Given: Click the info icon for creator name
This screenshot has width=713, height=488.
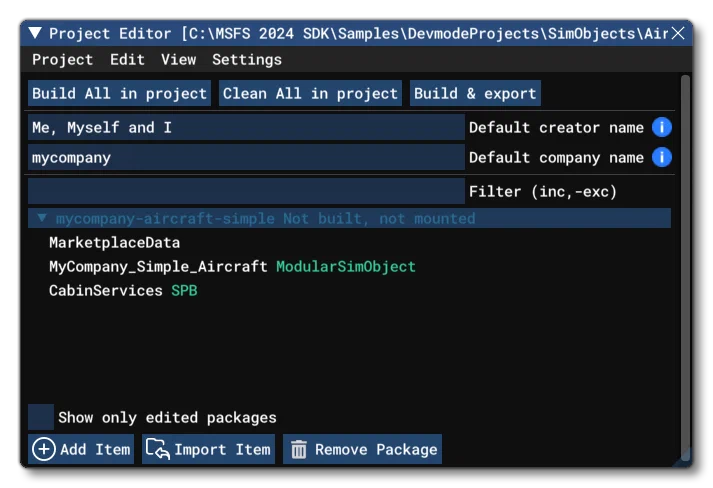Looking at the screenshot, I should point(662,127).
